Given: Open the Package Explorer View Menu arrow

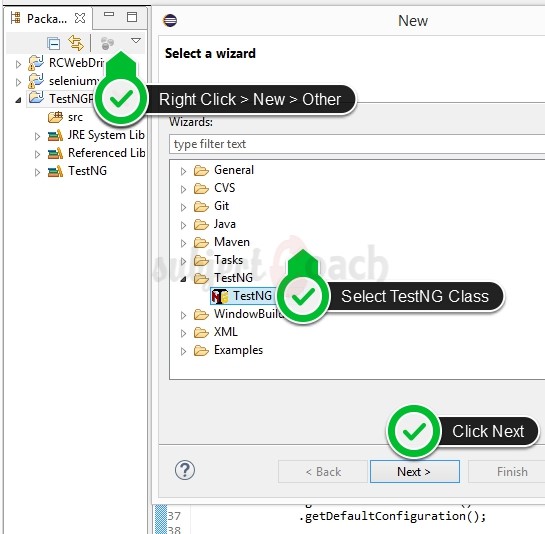Looking at the screenshot, I should (x=136, y=41).
